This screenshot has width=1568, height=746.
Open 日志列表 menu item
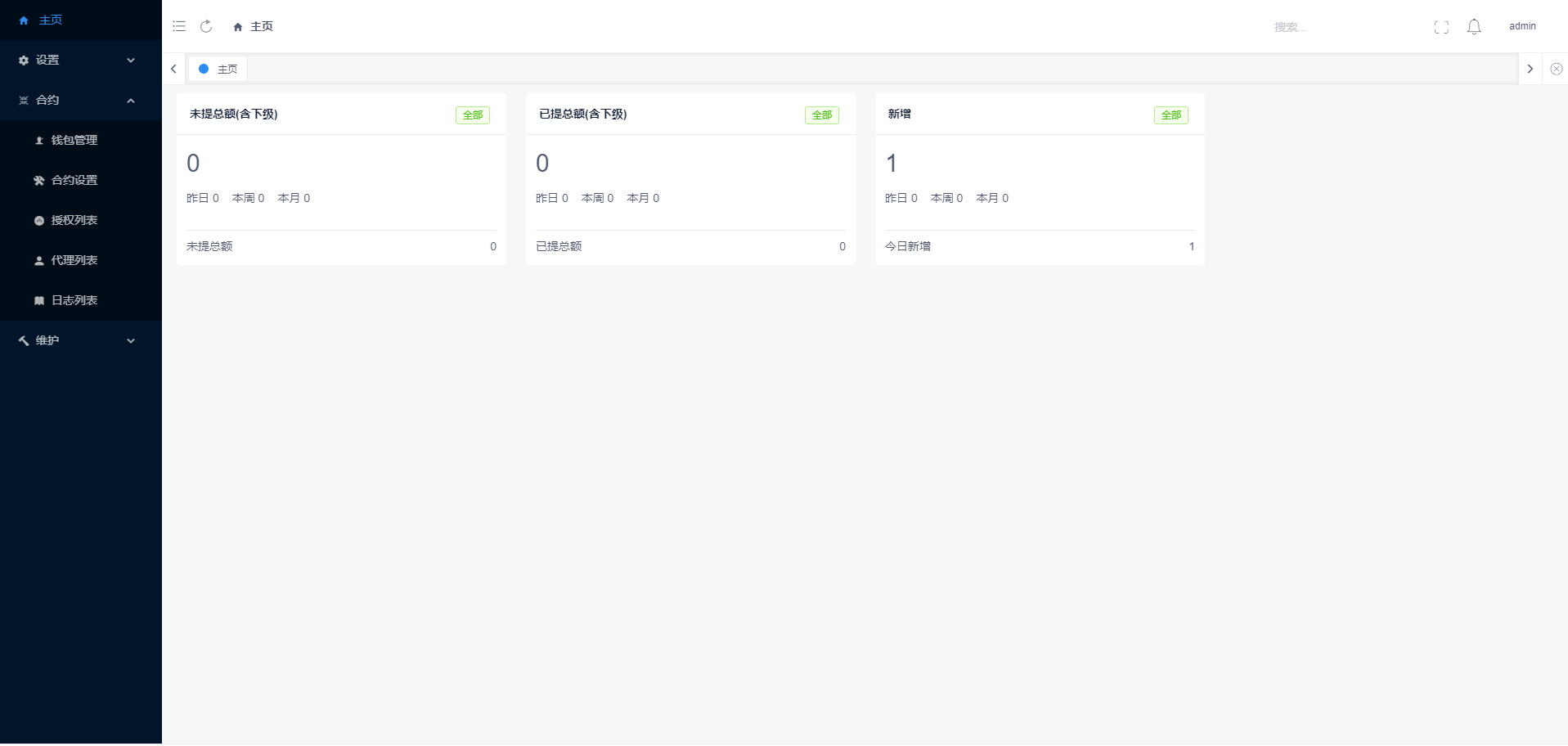pyautogui.click(x=81, y=301)
